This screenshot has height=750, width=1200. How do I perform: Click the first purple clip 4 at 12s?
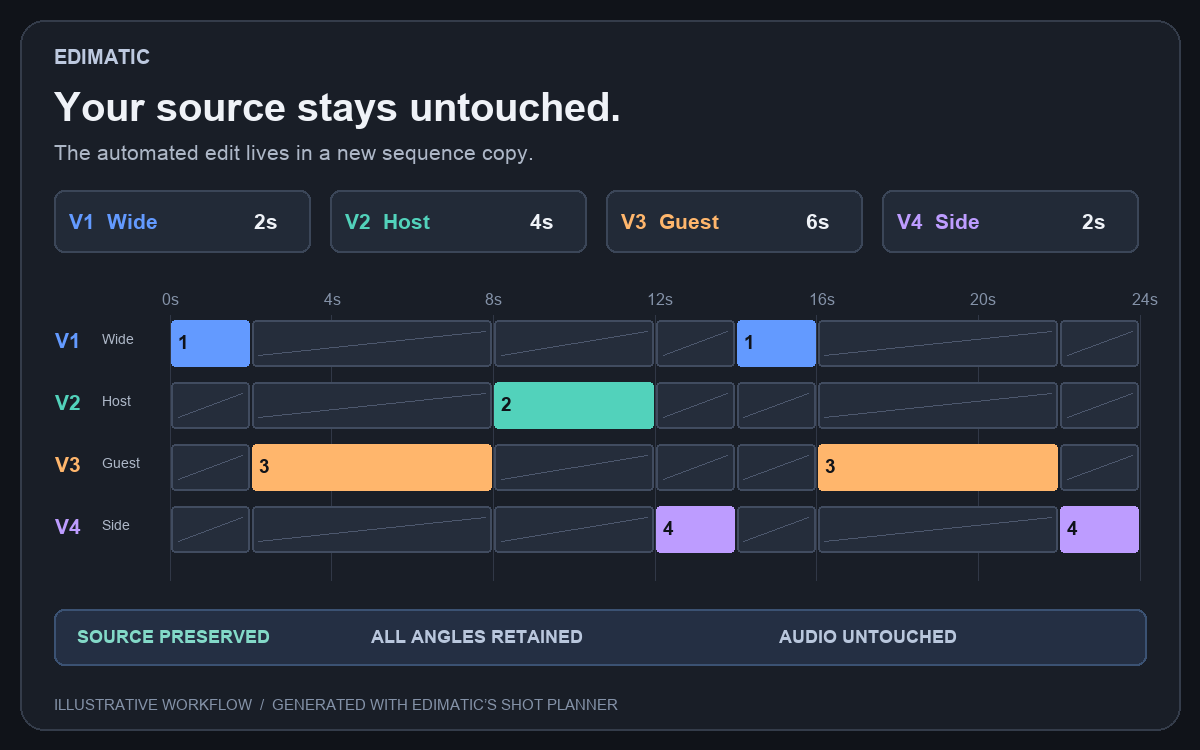[x=695, y=530]
